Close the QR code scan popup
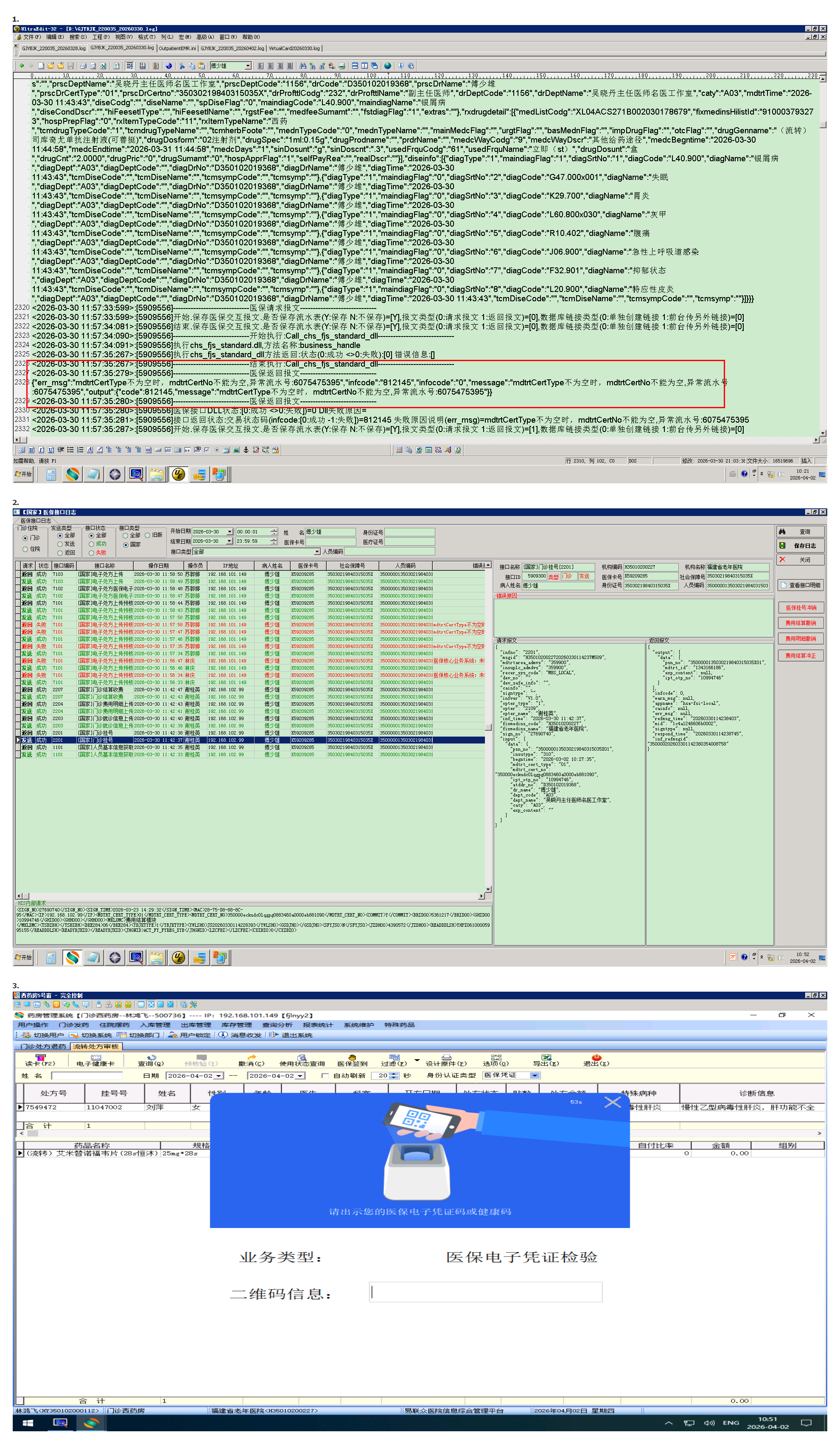840x1444 pixels. click(x=613, y=1102)
